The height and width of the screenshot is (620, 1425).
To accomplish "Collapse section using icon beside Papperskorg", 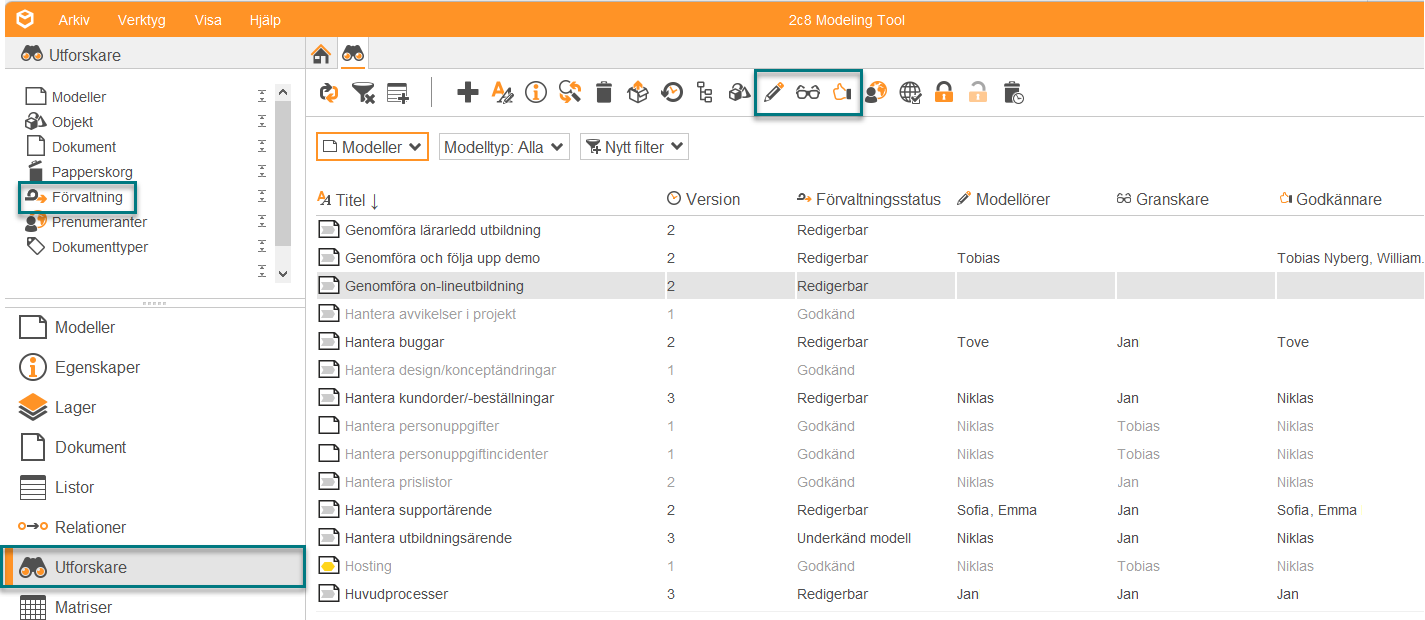I will [261, 171].
